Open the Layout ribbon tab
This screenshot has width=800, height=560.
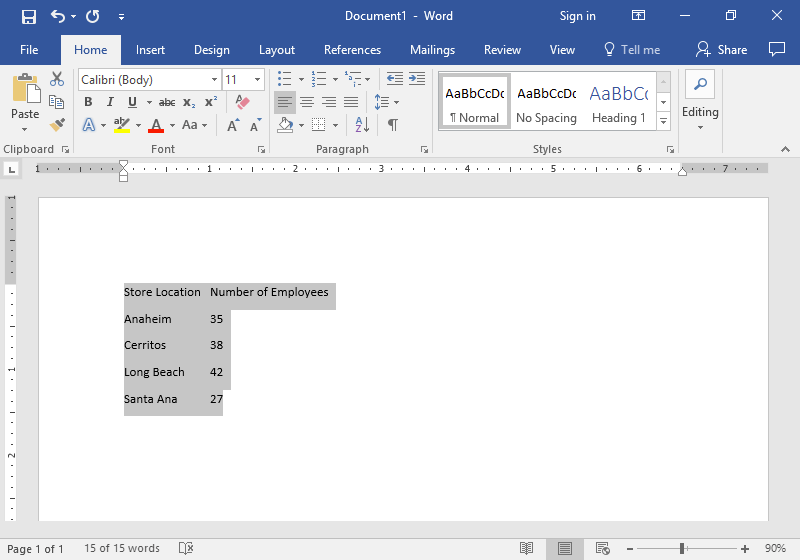pos(276,50)
